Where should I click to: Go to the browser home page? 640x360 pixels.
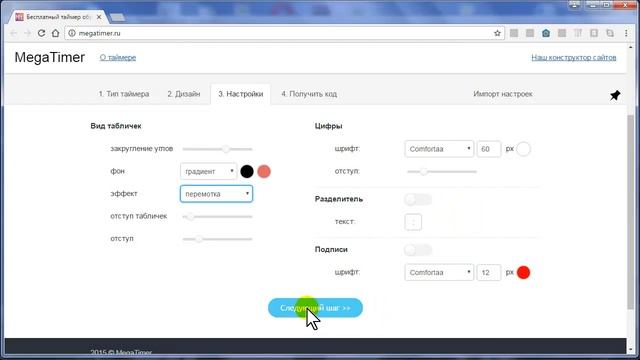pyautogui.click(x=56, y=33)
